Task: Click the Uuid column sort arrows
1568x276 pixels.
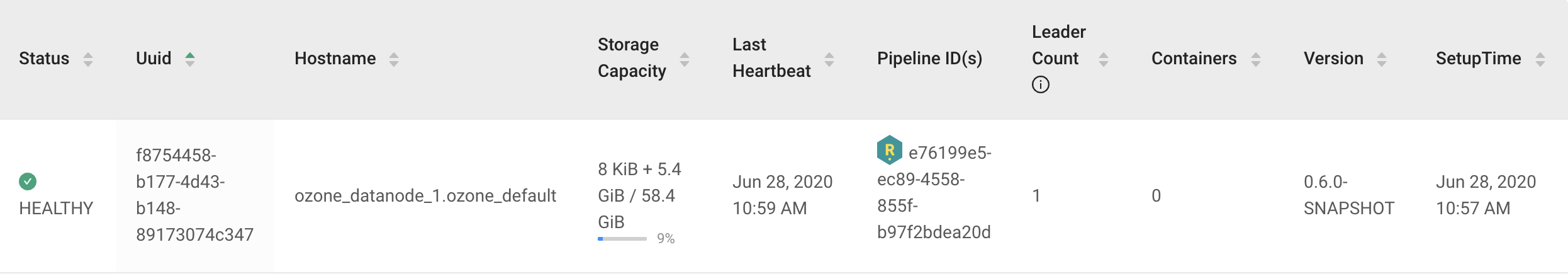Action: coord(190,59)
